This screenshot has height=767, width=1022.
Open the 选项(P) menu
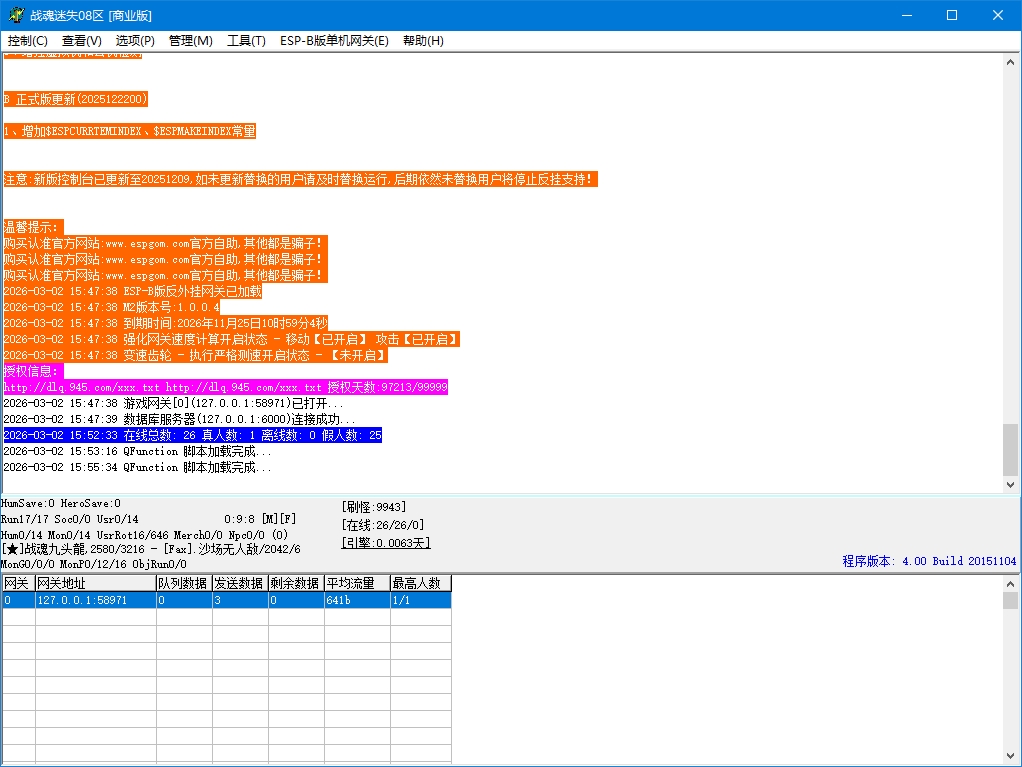pyautogui.click(x=135, y=41)
